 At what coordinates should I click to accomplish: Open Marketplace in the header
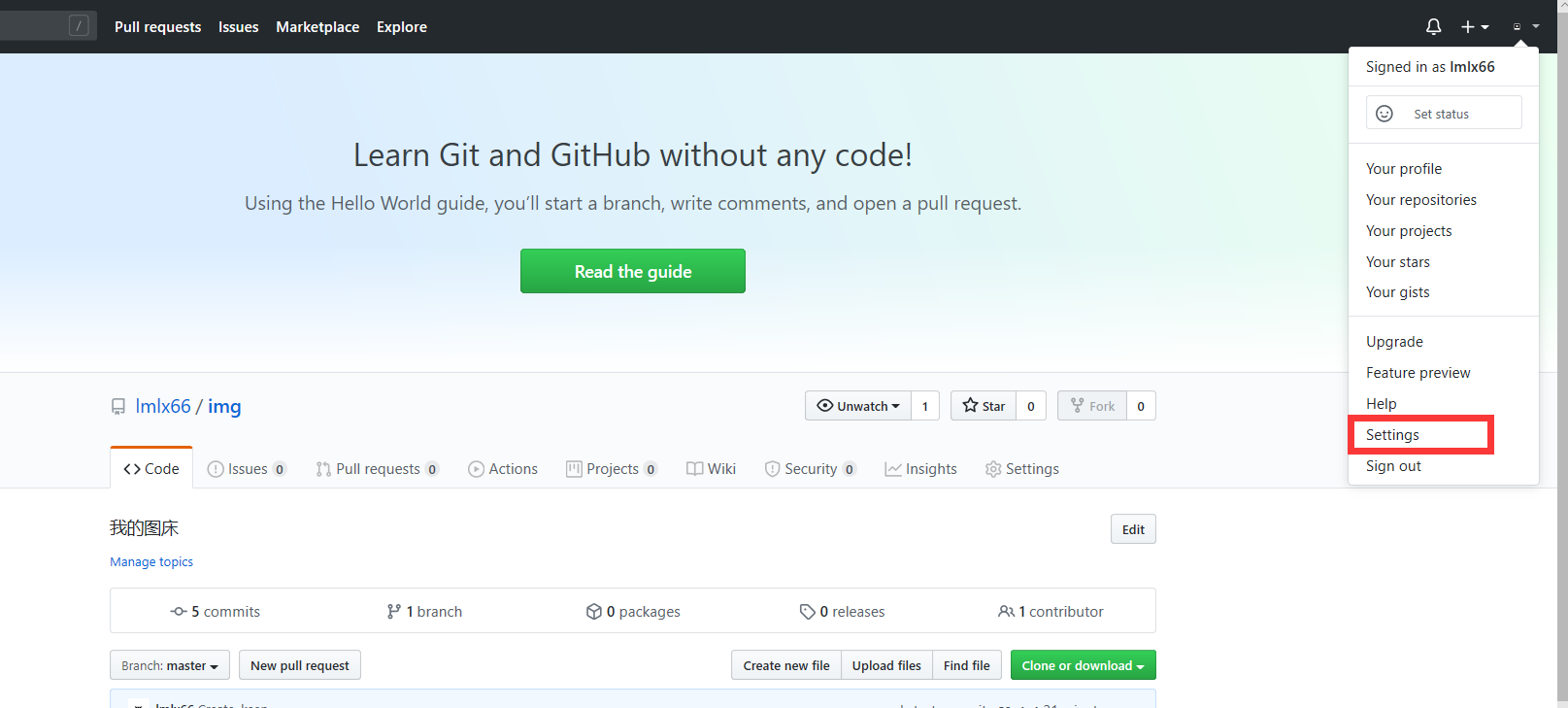[x=317, y=27]
